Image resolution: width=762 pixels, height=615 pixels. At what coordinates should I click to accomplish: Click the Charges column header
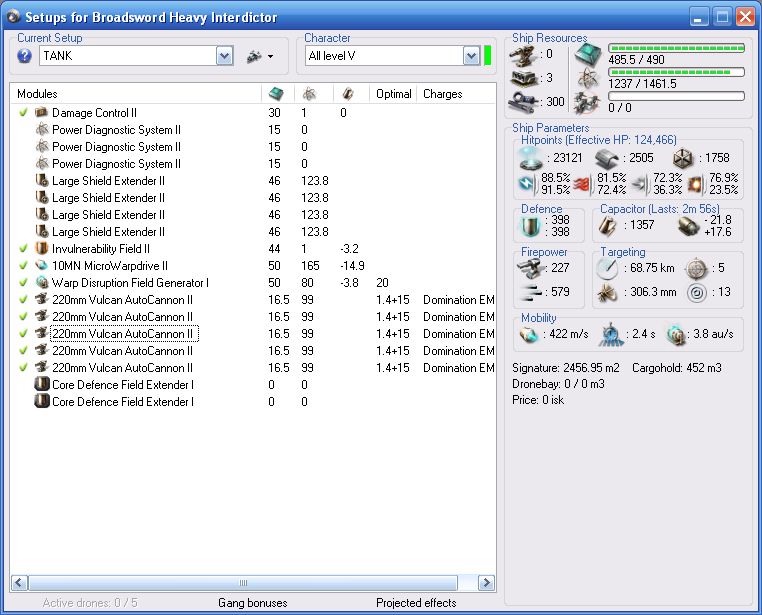[442, 94]
